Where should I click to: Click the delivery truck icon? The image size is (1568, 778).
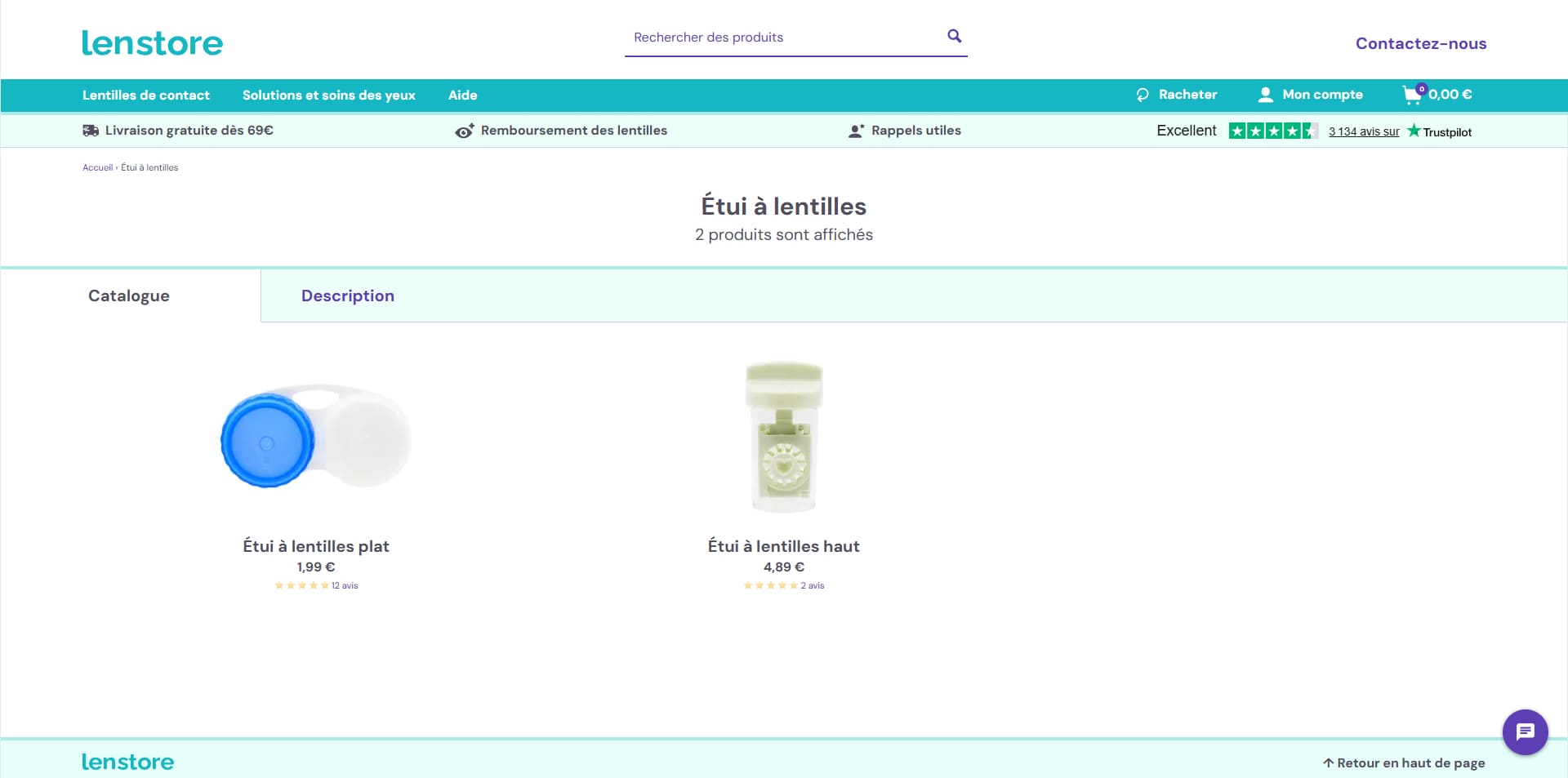[91, 131]
